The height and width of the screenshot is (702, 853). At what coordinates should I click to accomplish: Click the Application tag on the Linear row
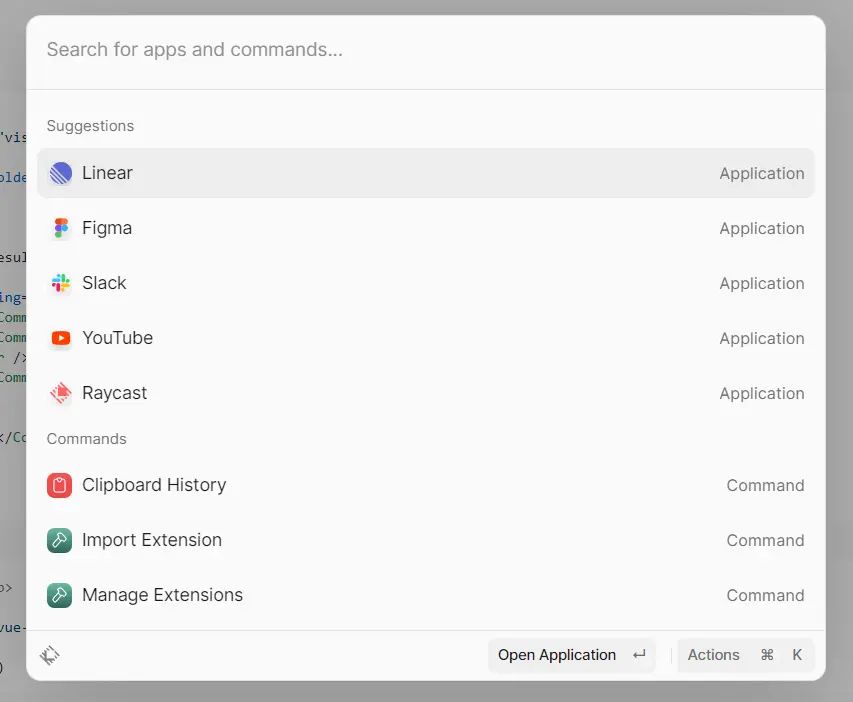pos(761,174)
